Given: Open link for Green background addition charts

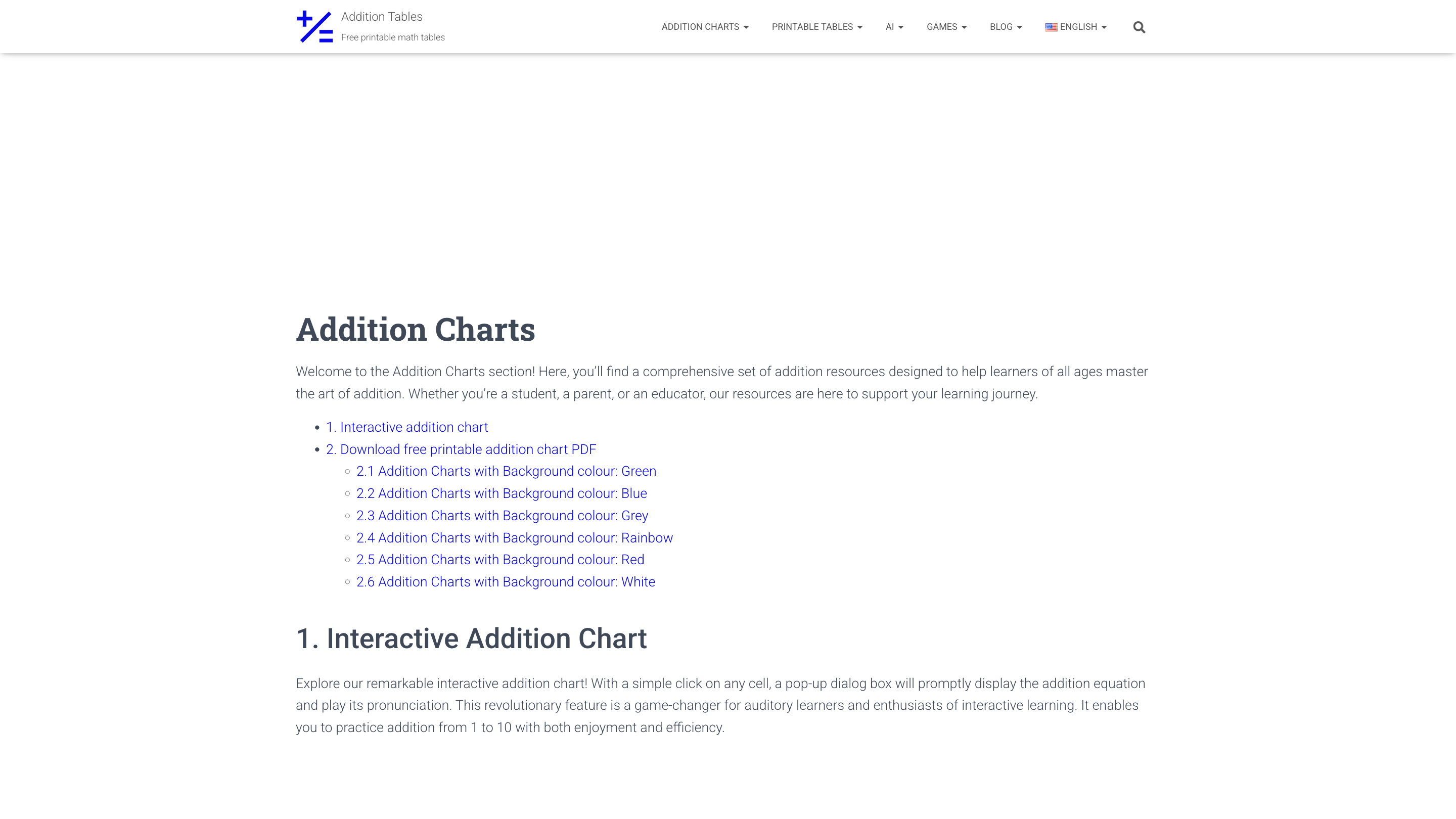Looking at the screenshot, I should (506, 471).
